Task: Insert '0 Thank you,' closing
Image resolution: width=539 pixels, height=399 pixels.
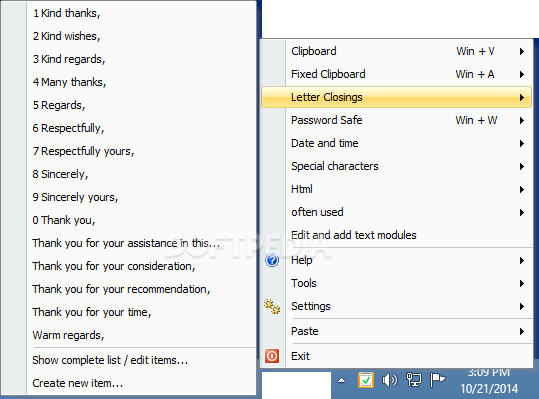Action: pos(129,220)
